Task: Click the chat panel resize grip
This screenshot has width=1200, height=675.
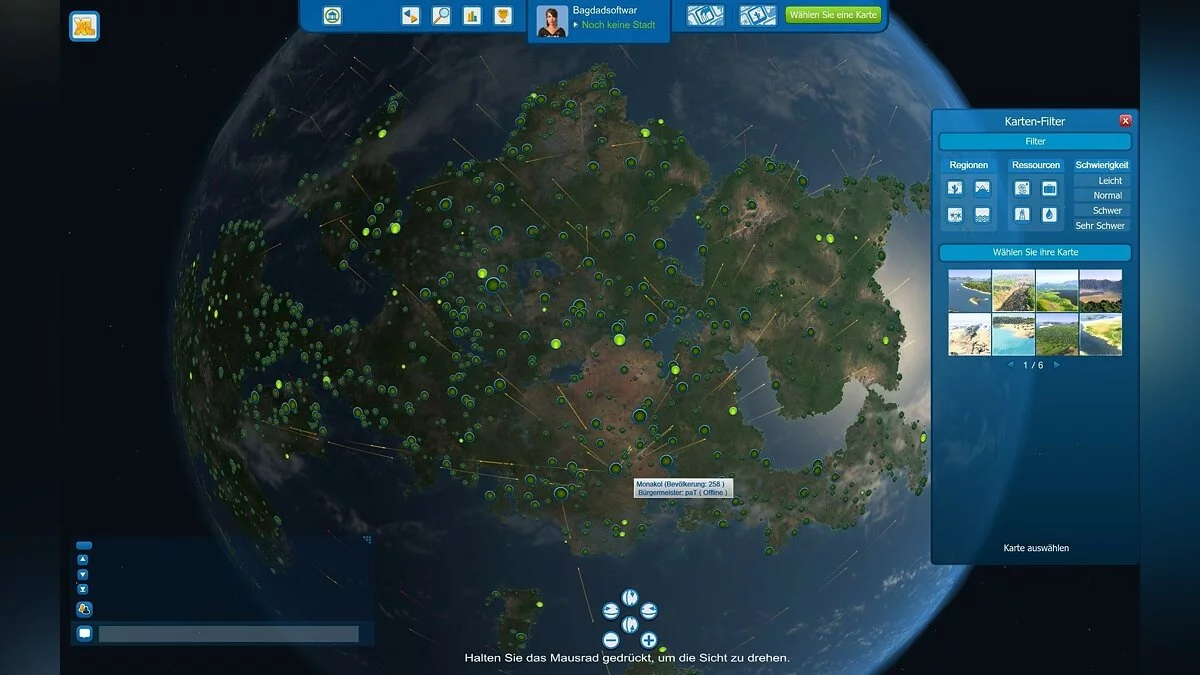Action: click(x=367, y=540)
